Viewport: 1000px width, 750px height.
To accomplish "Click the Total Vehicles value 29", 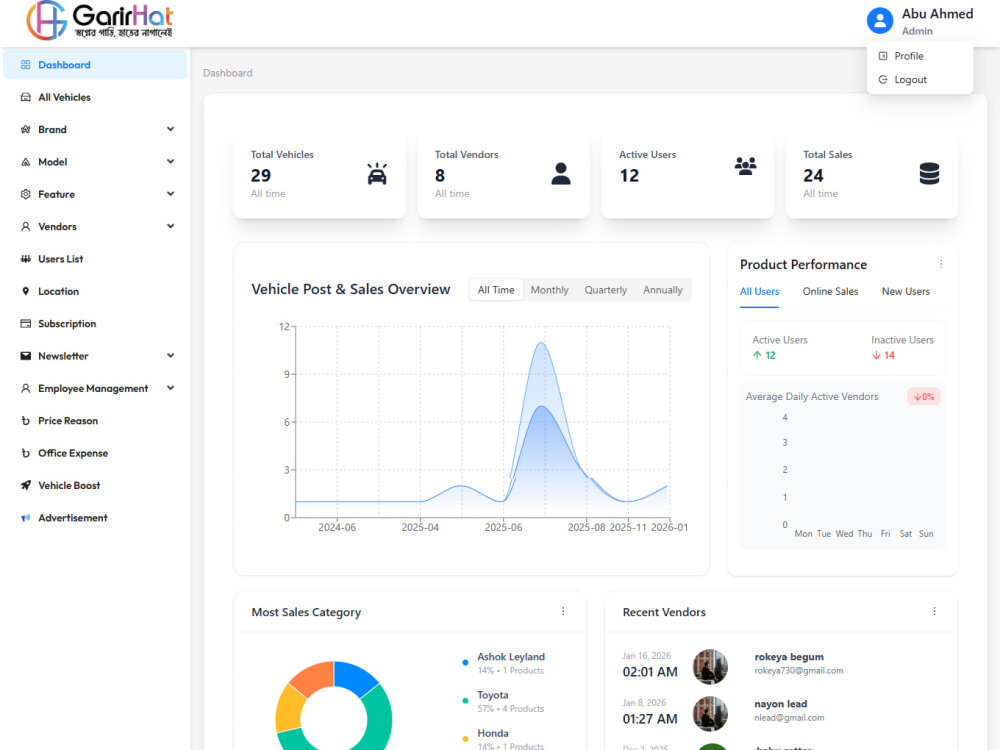I will point(261,175).
